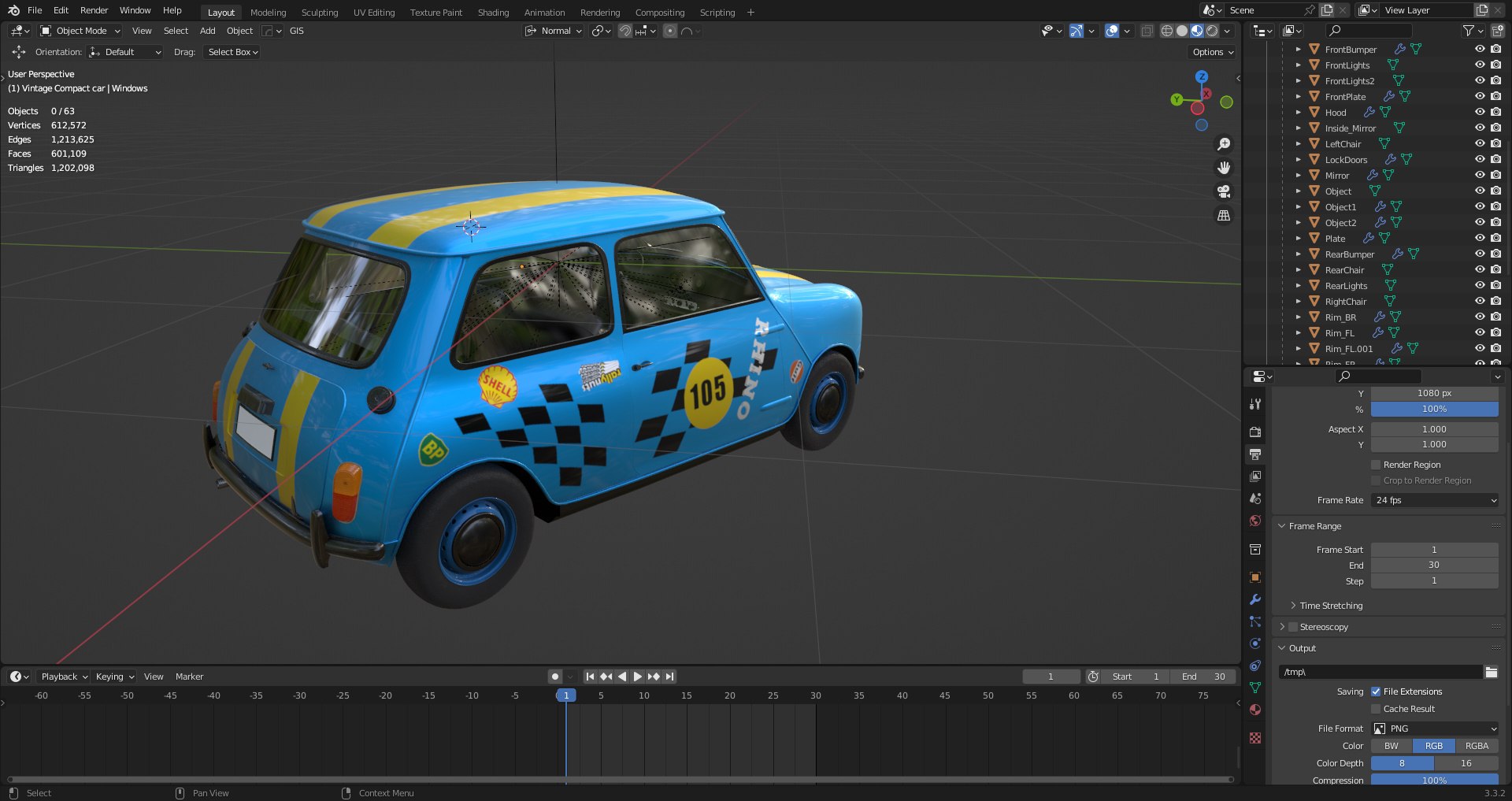This screenshot has width=1512, height=801.
Task: Open the Frame Rate 24 fps dropdown
Action: tap(1435, 500)
